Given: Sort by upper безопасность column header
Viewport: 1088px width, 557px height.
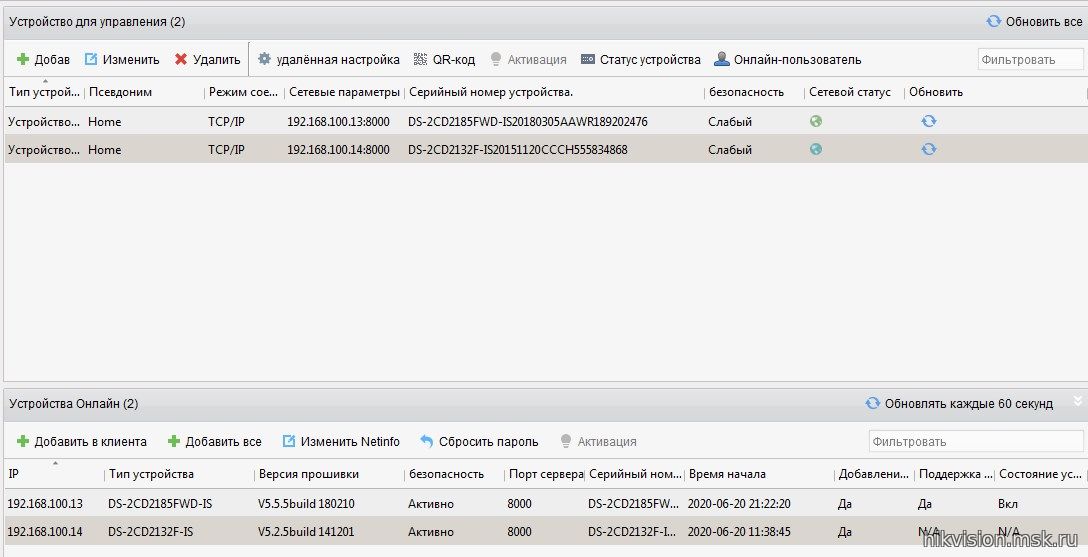Looking at the screenshot, I should (x=747, y=92).
